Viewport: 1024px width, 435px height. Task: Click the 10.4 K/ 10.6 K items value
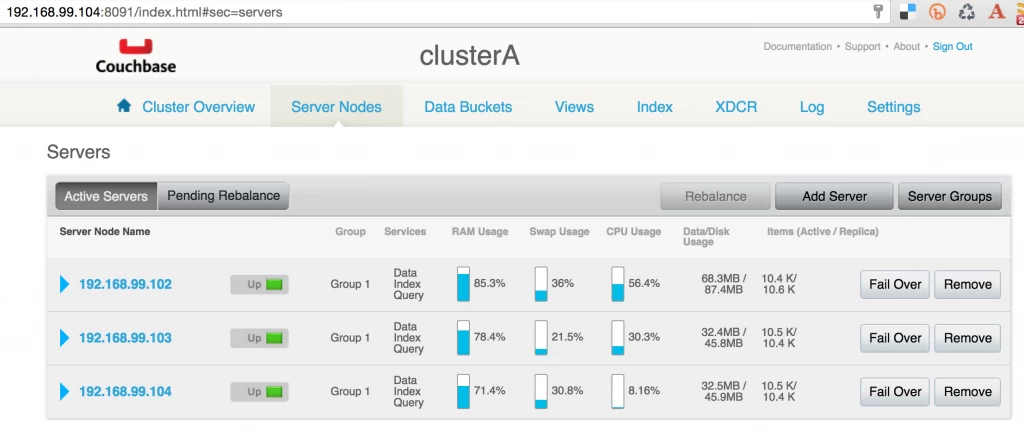[x=778, y=284]
